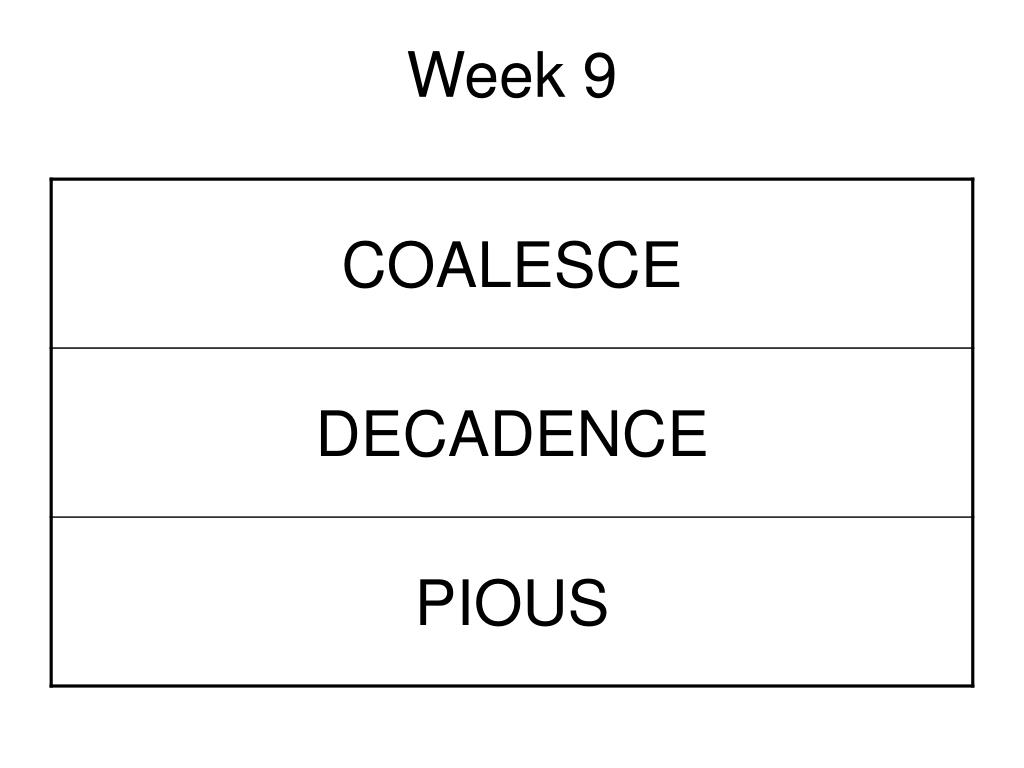The height and width of the screenshot is (768, 1024).
Task: Click the divider line between DECADENCE and PIOUS
Action: (511, 517)
